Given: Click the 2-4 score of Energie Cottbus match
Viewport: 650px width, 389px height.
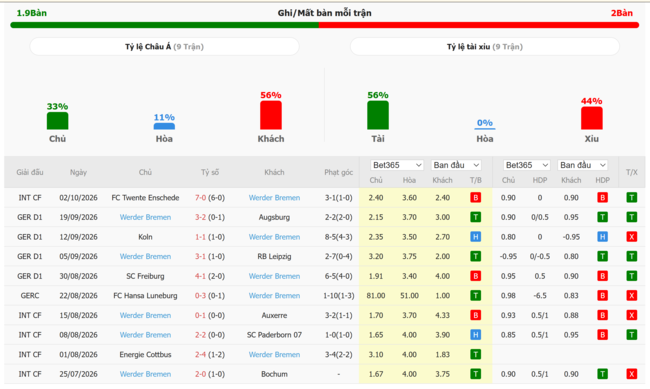Looking at the screenshot, I should tap(201, 355).
